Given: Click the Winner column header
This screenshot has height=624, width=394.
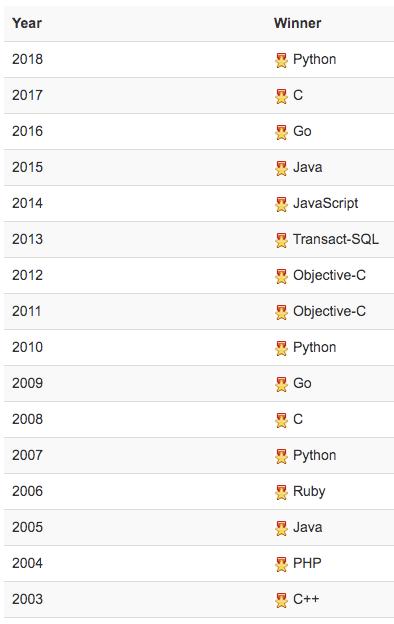Looking at the screenshot, I should coord(297,23).
